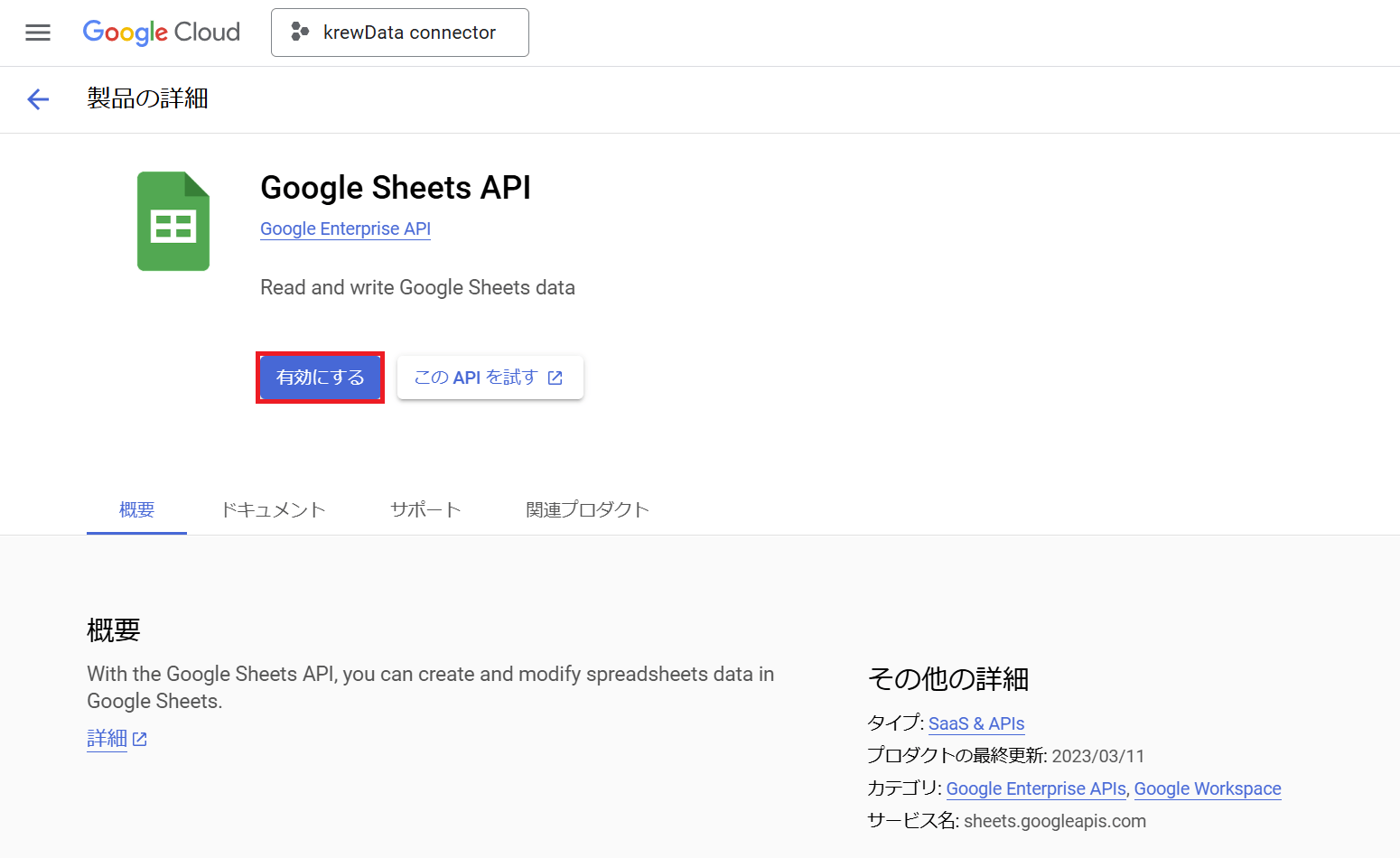Open the navigation drawer for Cloud services
The width and height of the screenshot is (1400, 858).
37,32
